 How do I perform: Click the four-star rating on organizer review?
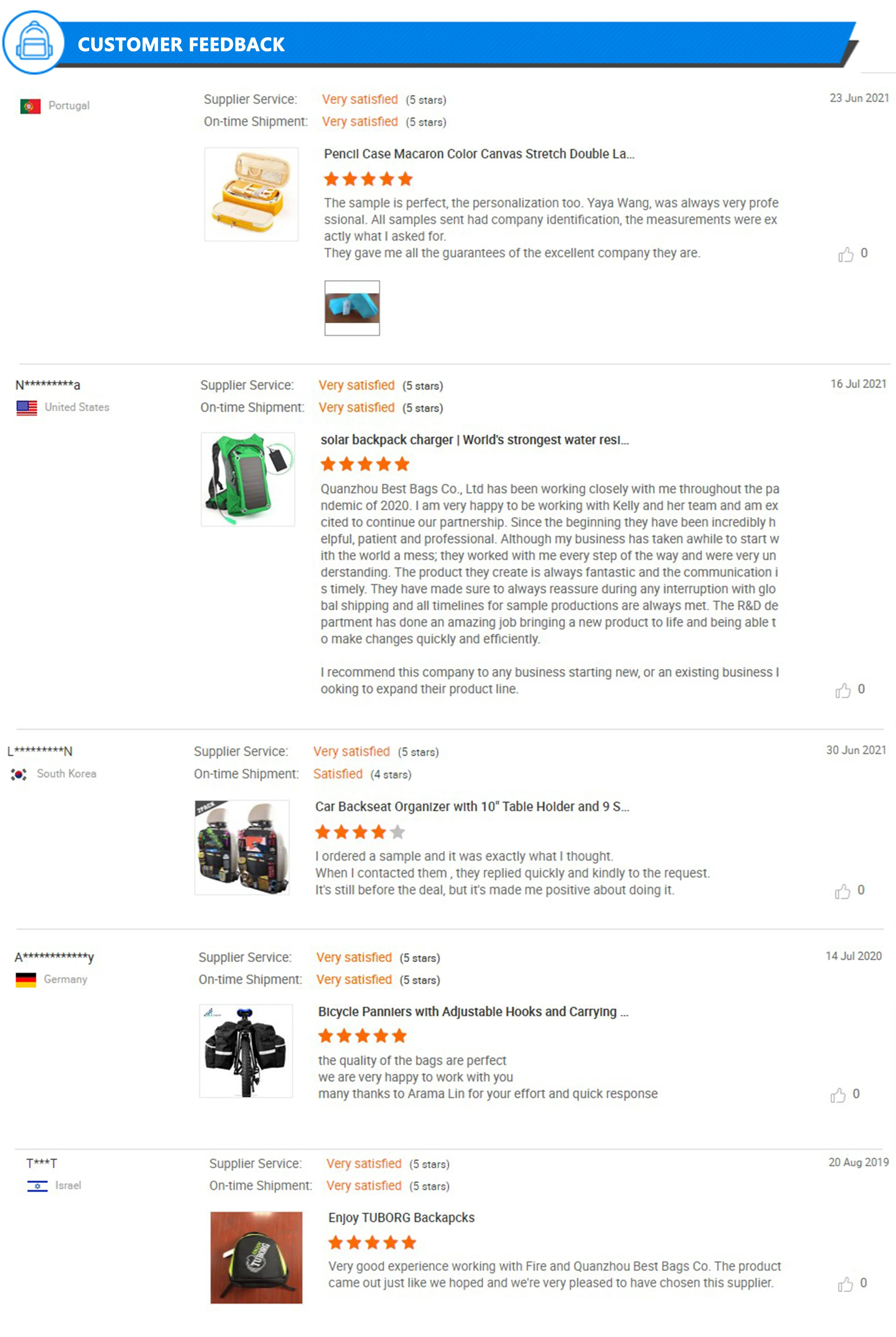point(360,832)
